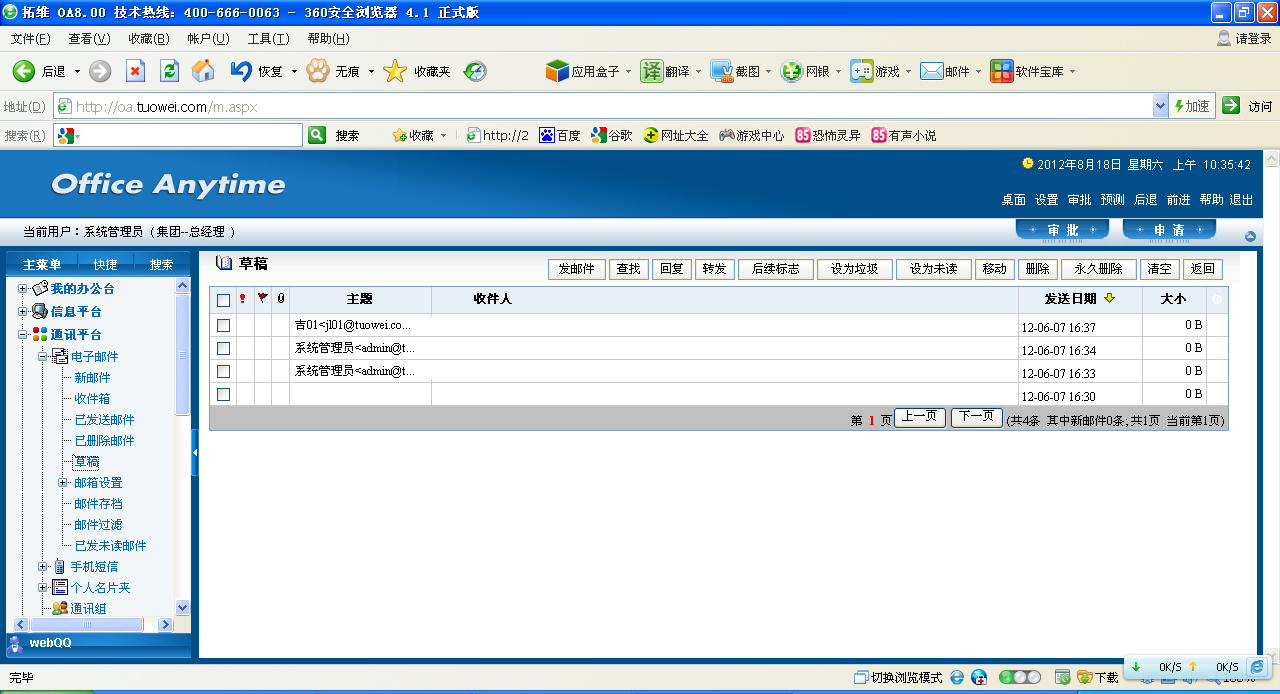1280x694 pixels.
Task: Switch to the 快捷 tab
Action: click(105, 265)
